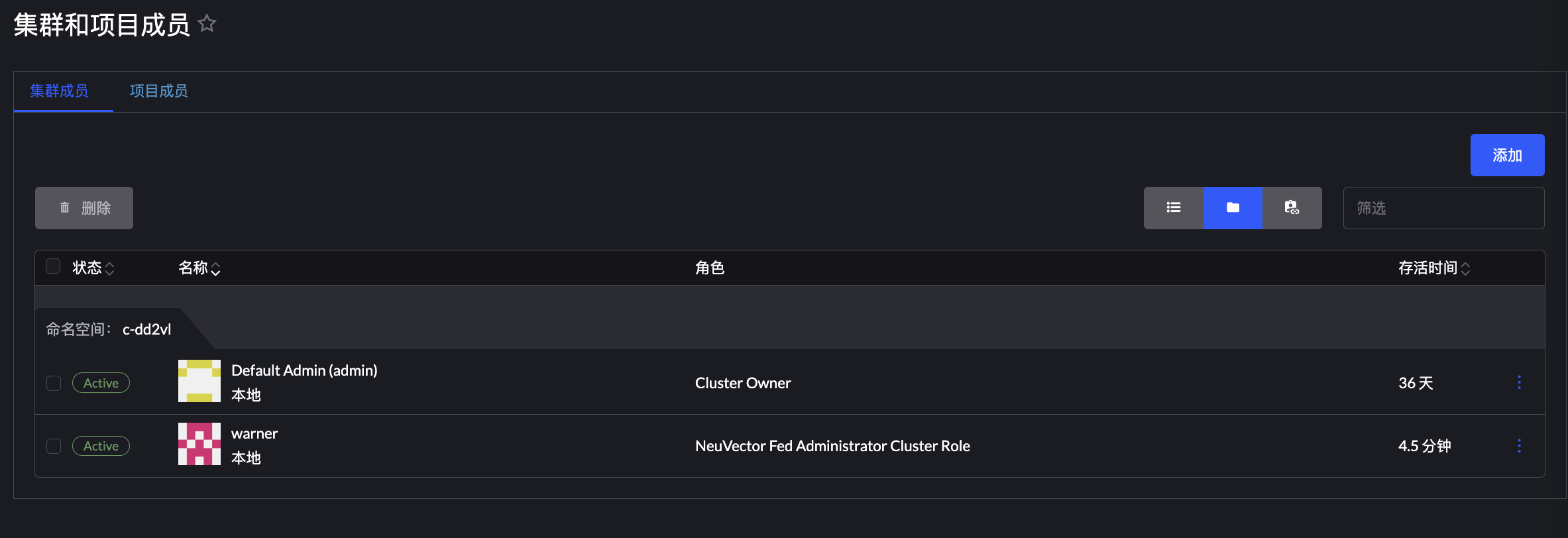1568x538 pixels.
Task: Switch to the 项目成员 tab
Action: point(158,91)
